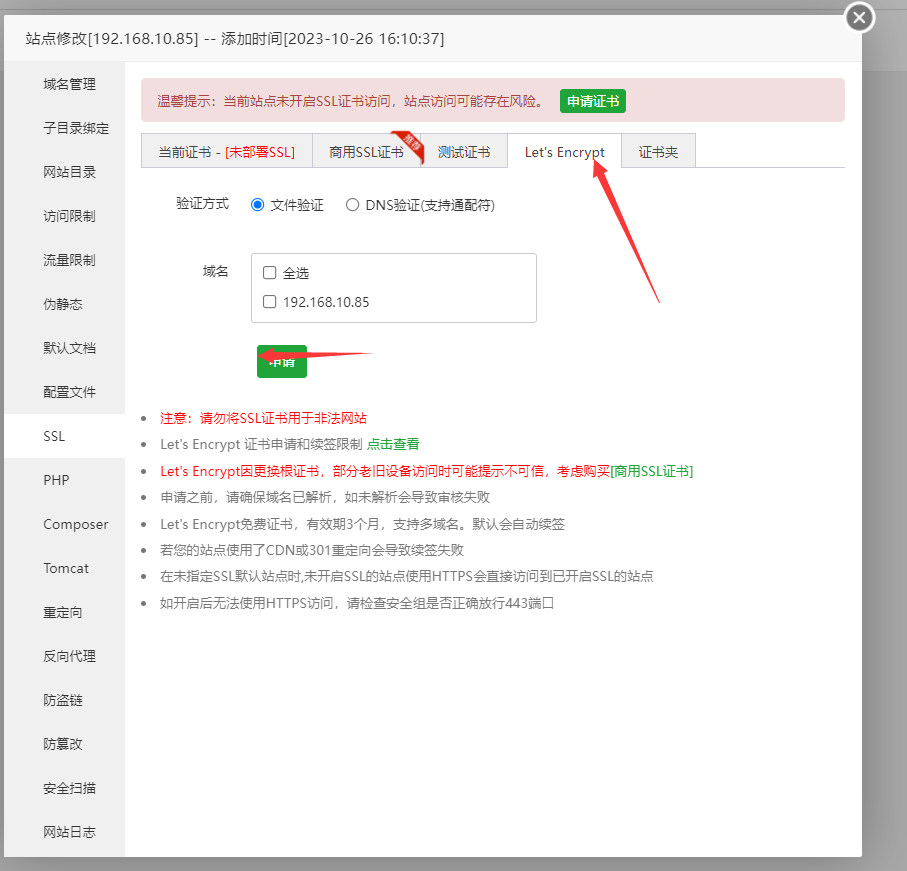Open the 域名管理 sidebar section
The width and height of the screenshot is (907, 871).
click(64, 84)
